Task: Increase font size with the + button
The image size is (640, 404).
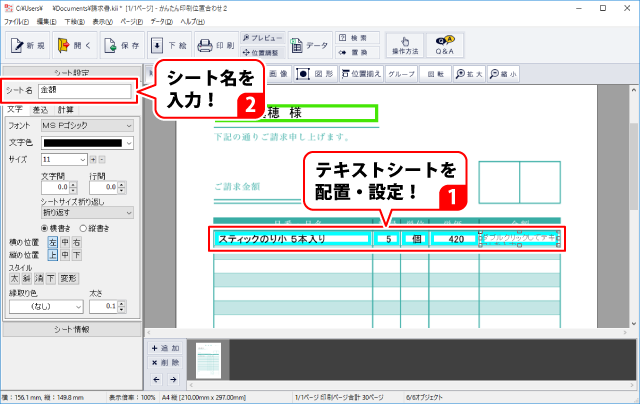Action: pos(93,160)
